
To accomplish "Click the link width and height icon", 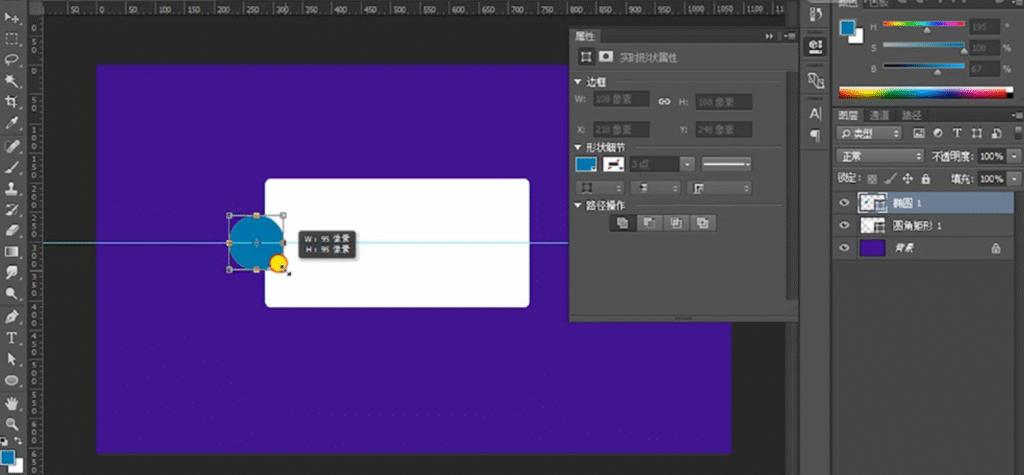I will point(664,101).
